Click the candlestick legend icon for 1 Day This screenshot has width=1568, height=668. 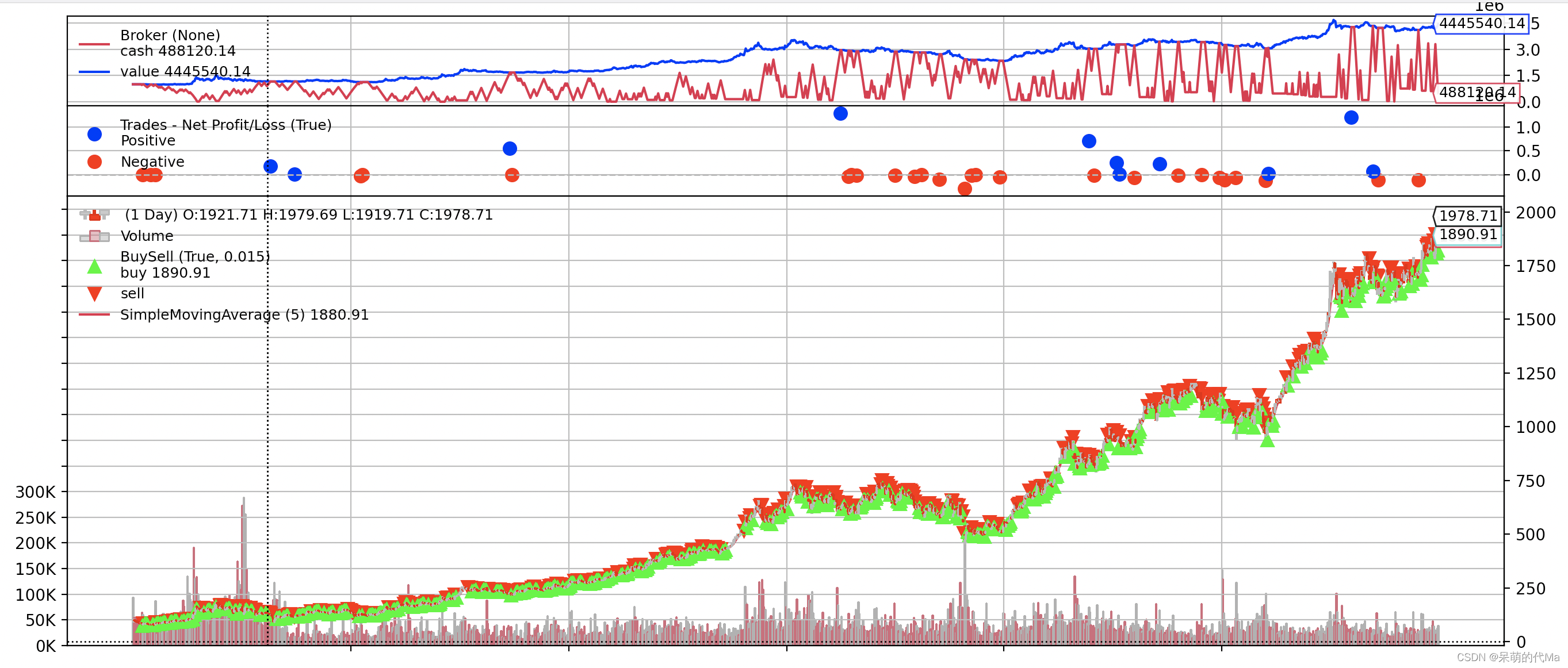(94, 215)
